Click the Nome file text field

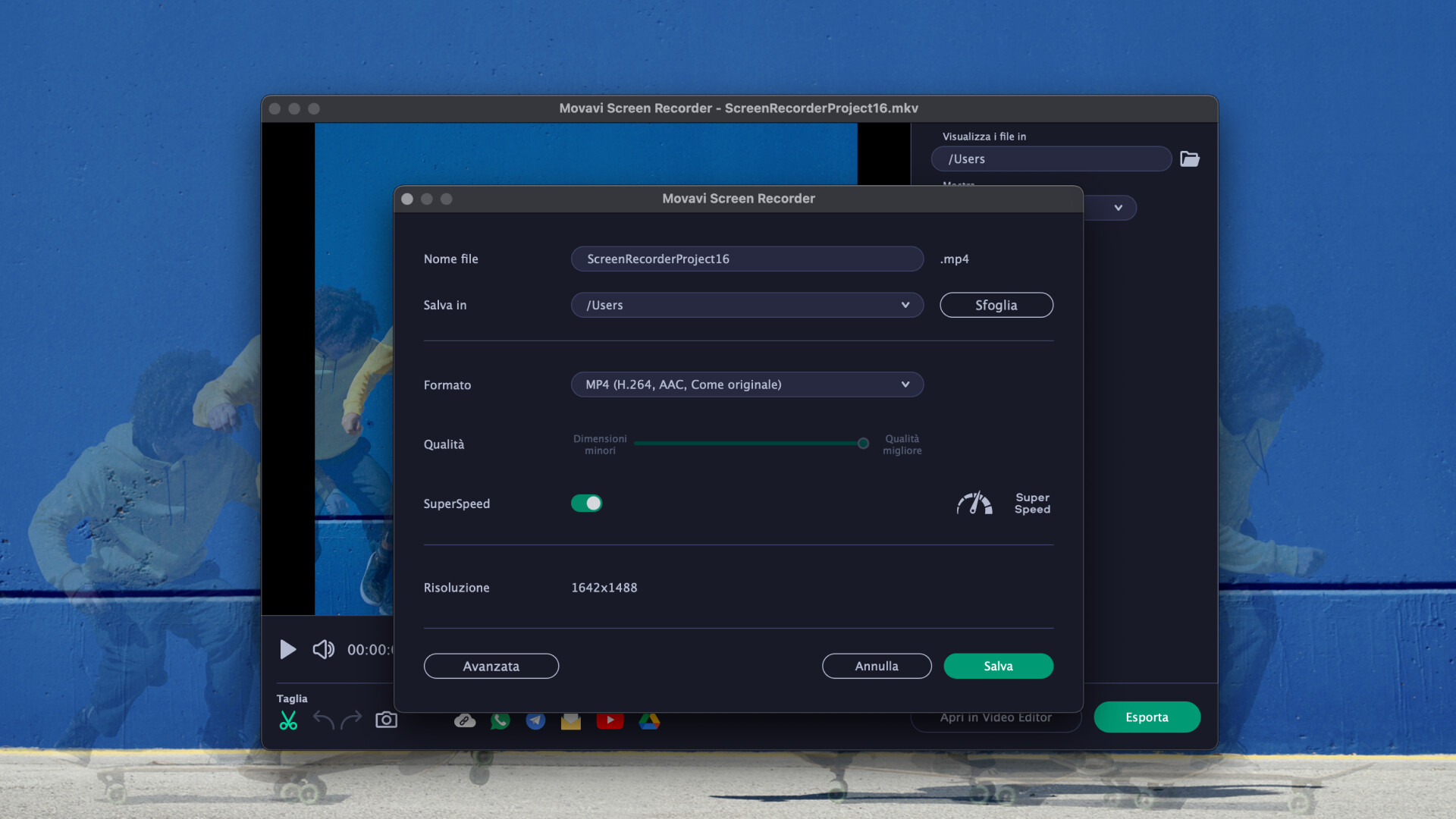(x=747, y=259)
